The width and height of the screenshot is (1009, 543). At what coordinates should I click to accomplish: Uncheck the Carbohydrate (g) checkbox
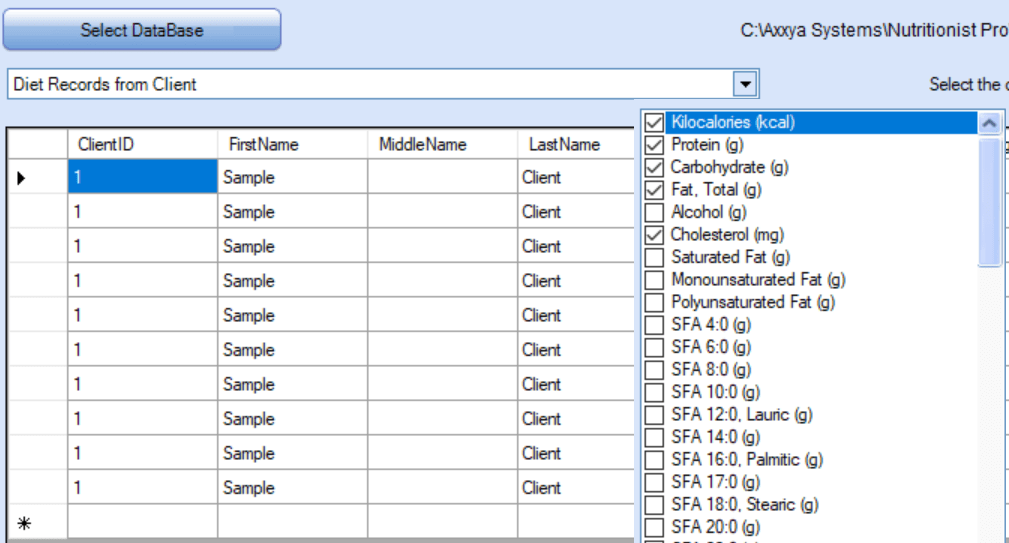coord(655,167)
